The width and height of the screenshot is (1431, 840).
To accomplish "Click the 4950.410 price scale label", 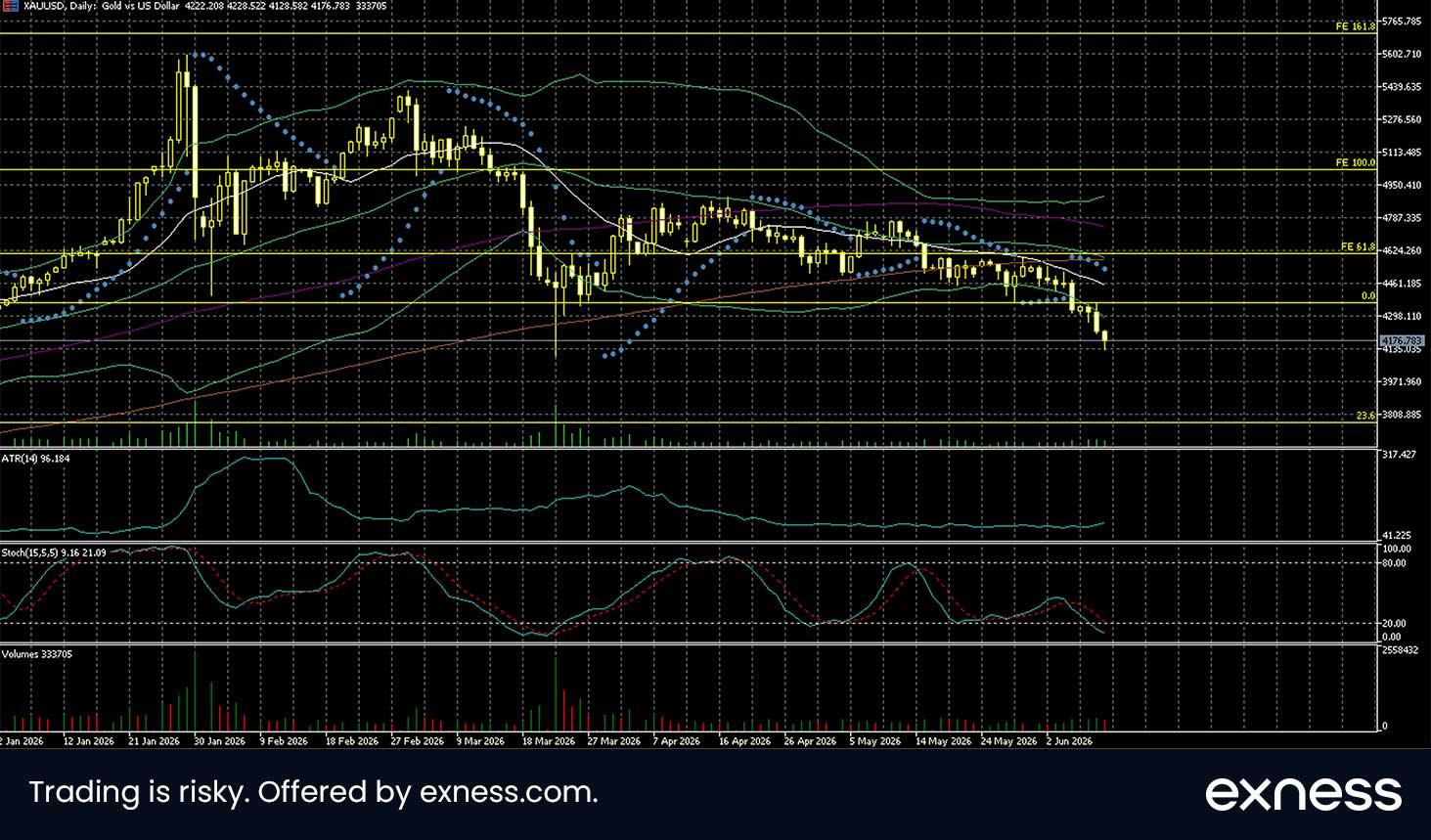I will coord(1402,185).
